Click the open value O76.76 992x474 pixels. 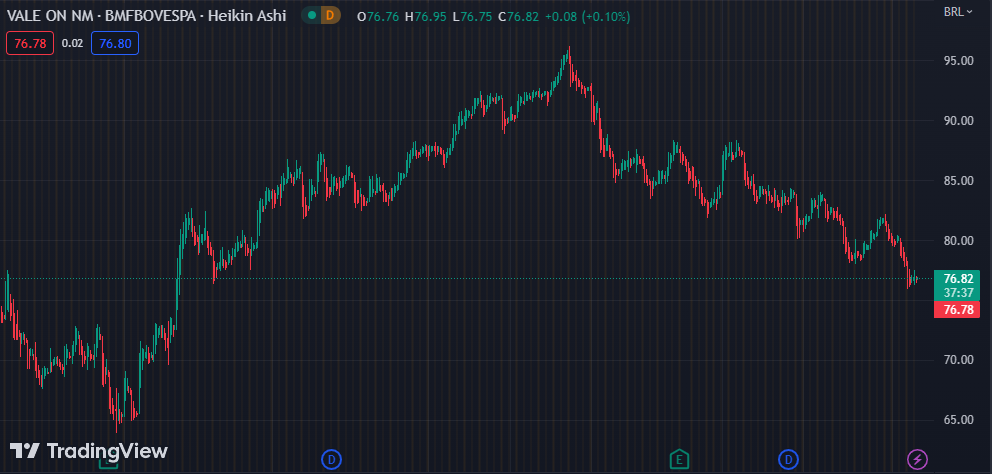pos(378,16)
